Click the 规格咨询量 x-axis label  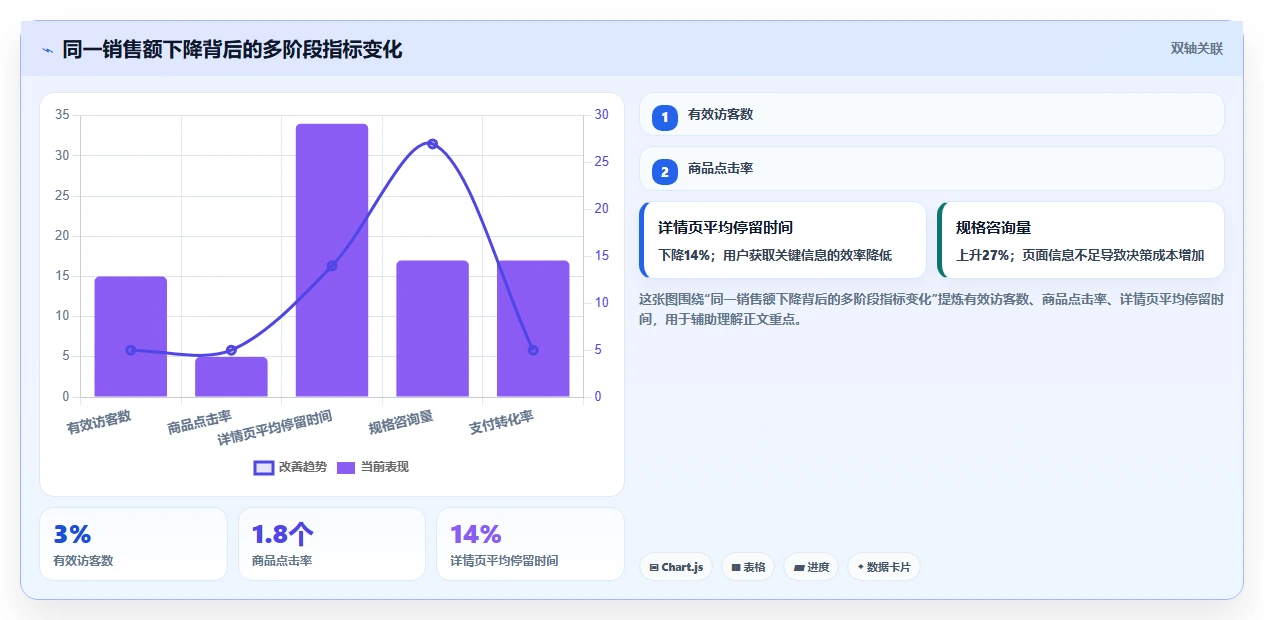[401, 422]
